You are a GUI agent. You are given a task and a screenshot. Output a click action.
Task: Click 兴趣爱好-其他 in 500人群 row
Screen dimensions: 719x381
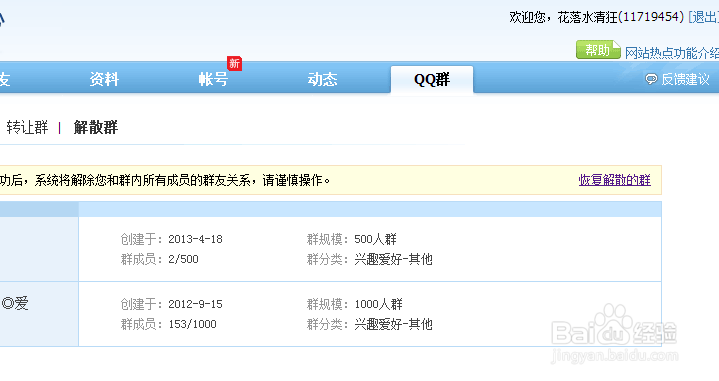[x=393, y=260]
